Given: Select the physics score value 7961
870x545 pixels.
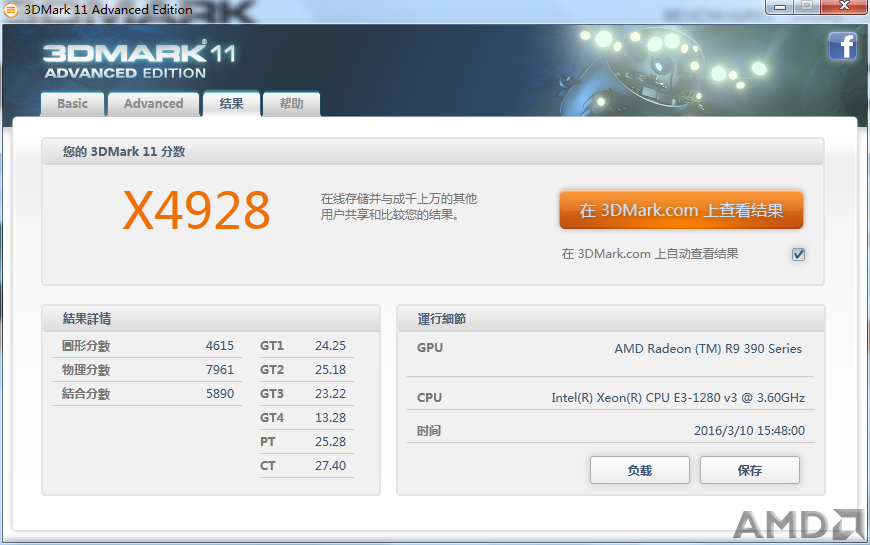Looking at the screenshot, I should [x=220, y=370].
